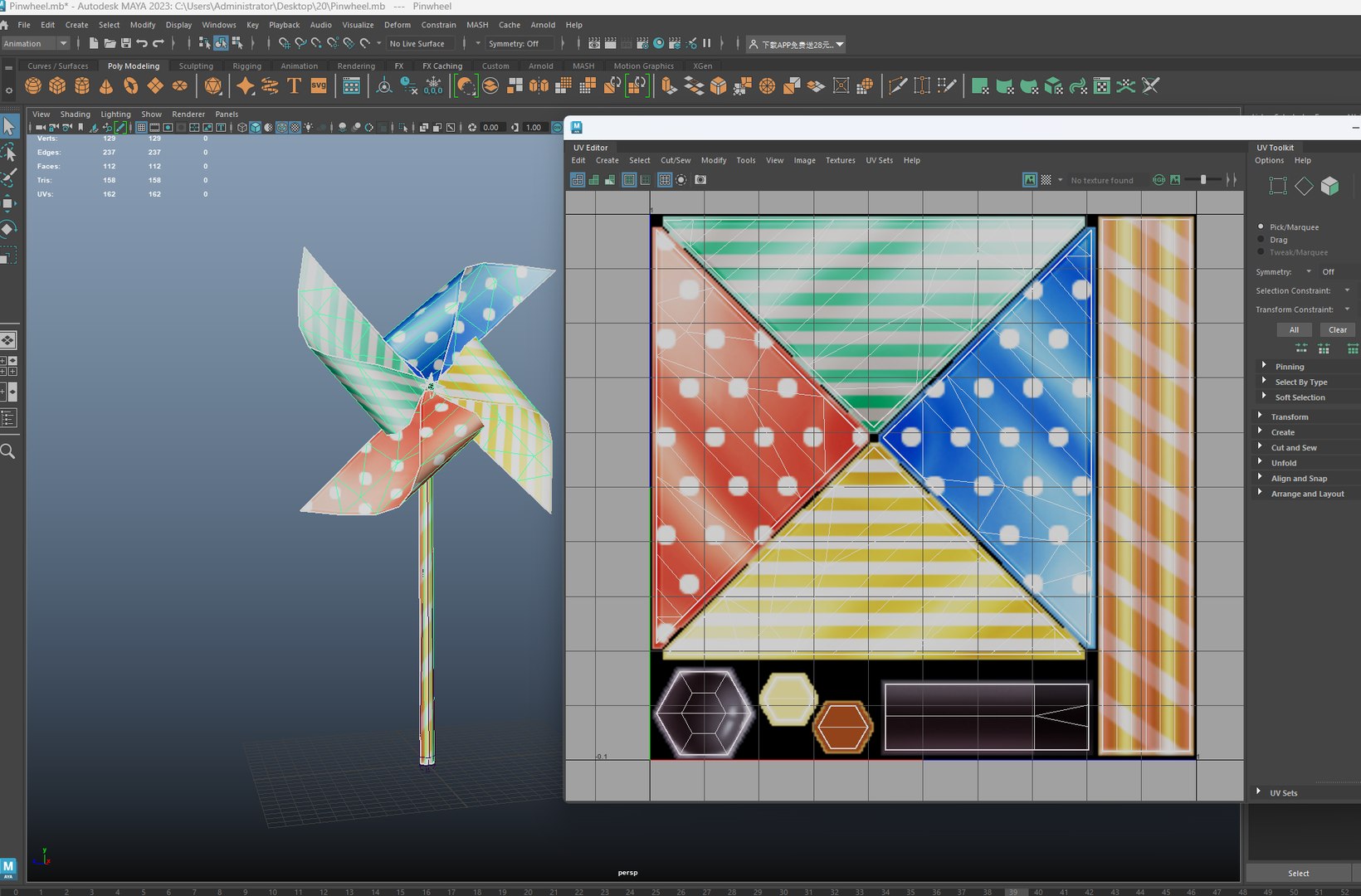Adjust the image dimming slider in UV Editor
The image size is (1361, 896).
1202,179
